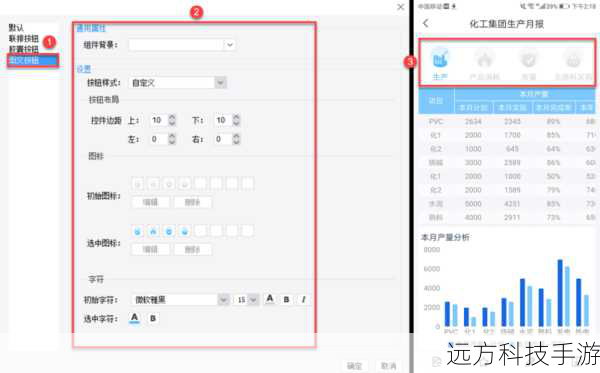The image size is (600, 373).
Task: Click the 4251 table cell
Action: pyautogui.click(x=512, y=204)
